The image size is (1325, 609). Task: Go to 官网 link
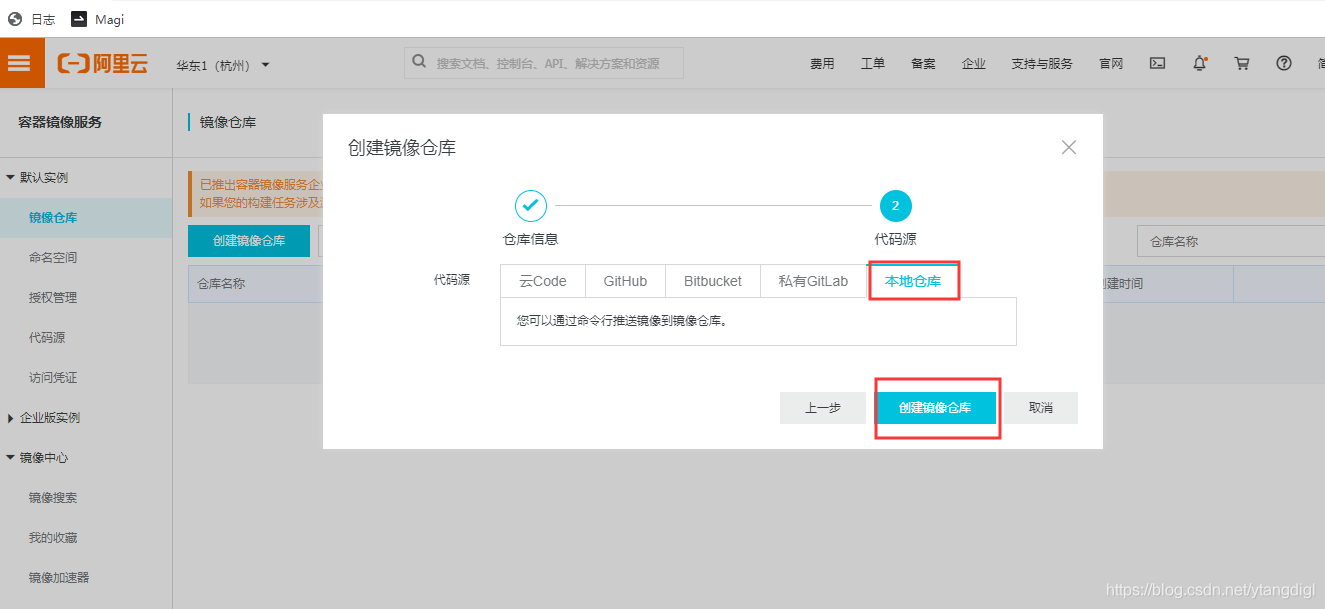click(1111, 64)
